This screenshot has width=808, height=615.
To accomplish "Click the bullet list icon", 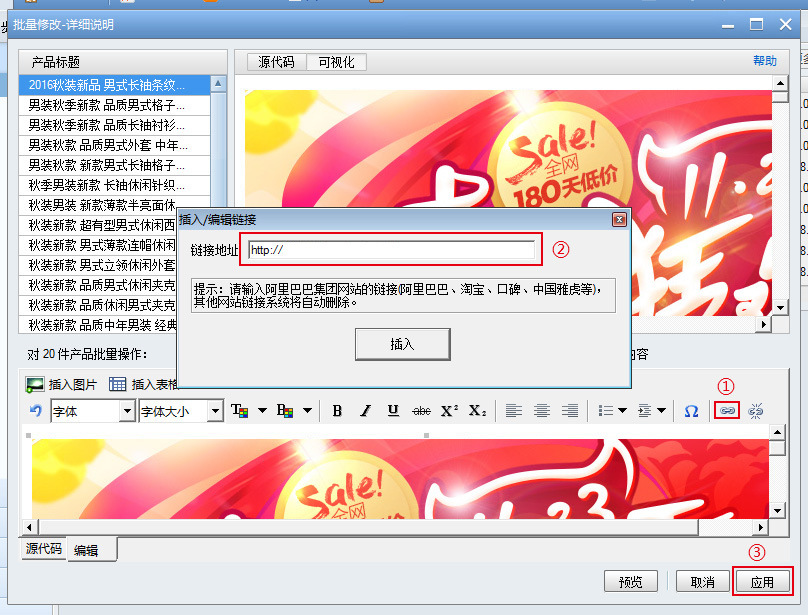I will pyautogui.click(x=605, y=411).
